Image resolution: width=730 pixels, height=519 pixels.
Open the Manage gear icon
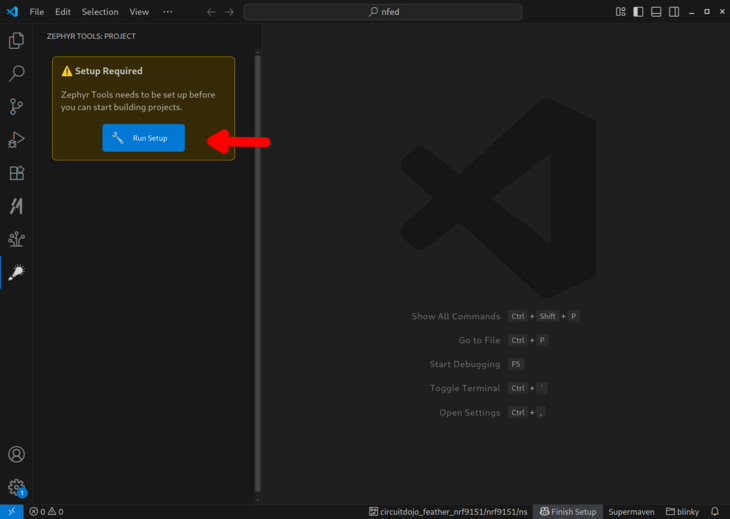[x=16, y=487]
